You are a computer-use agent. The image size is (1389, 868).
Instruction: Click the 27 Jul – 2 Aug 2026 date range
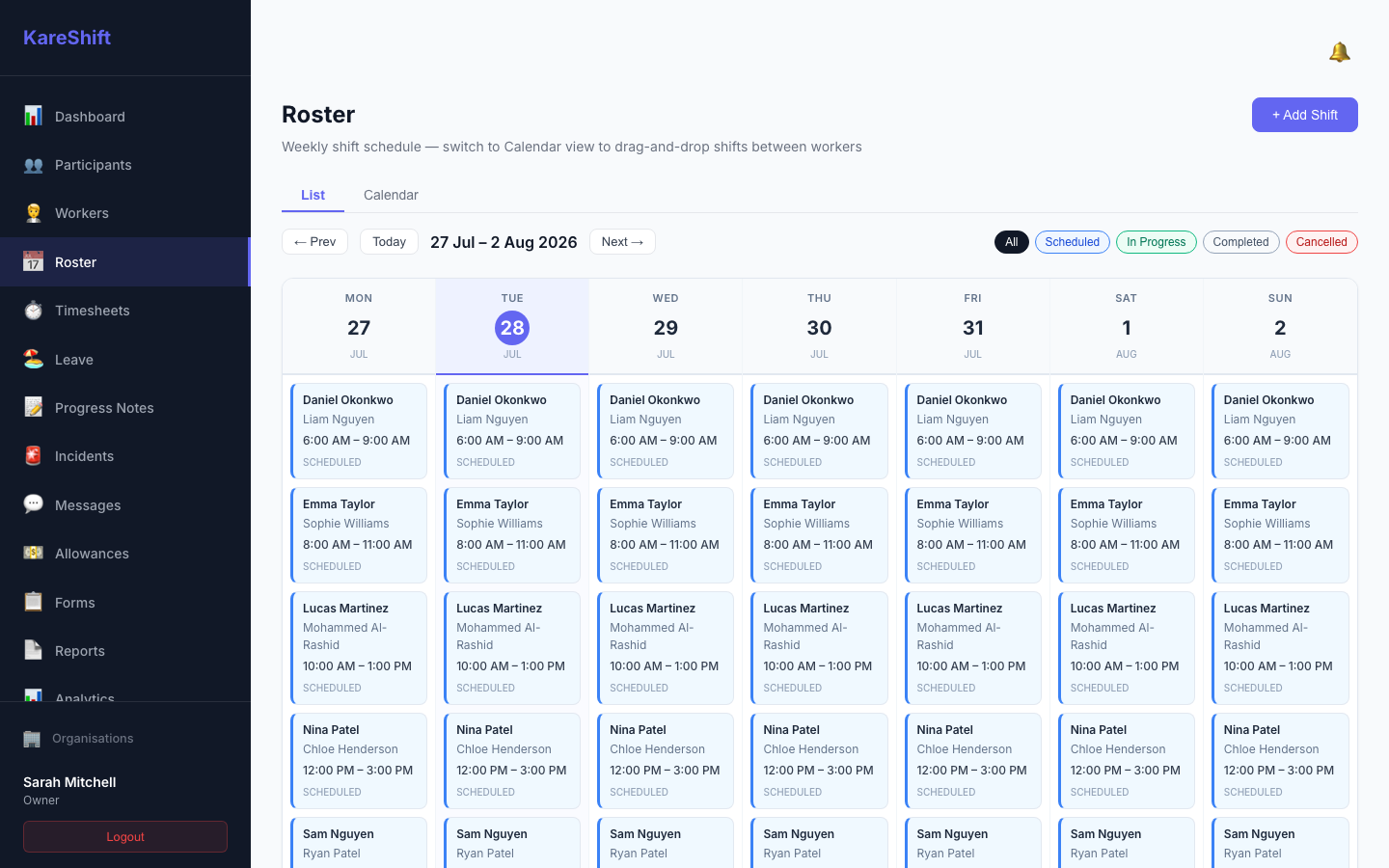coord(504,242)
